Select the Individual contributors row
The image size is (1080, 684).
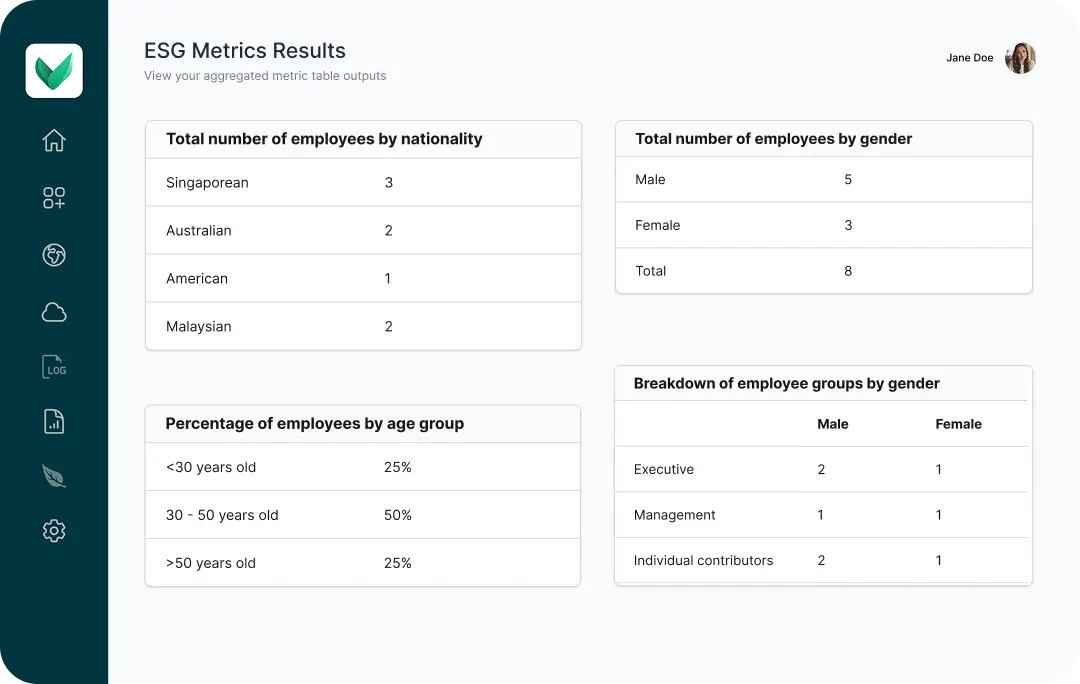click(822, 561)
